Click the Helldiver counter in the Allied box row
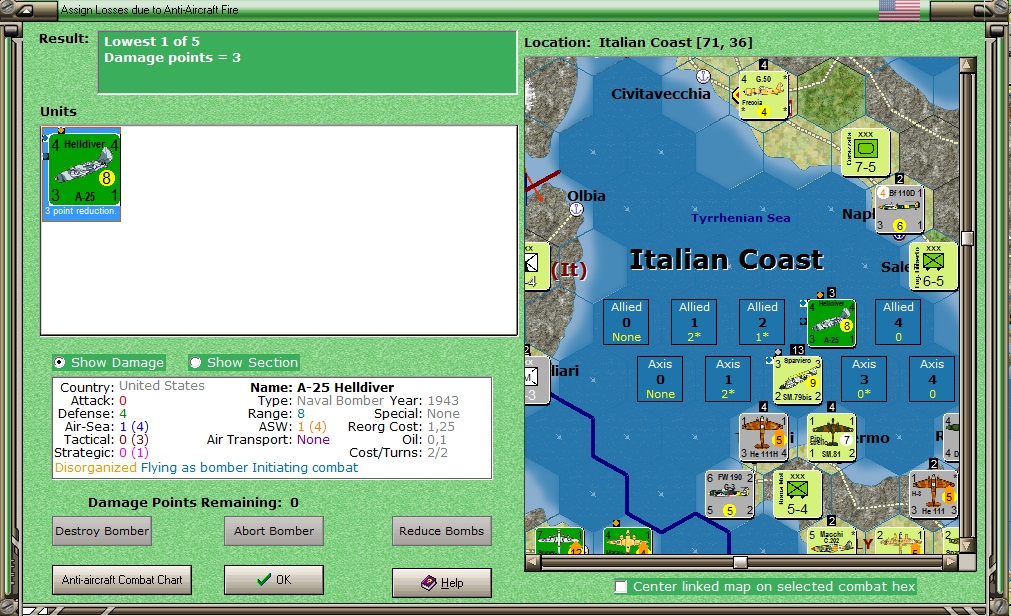This screenshot has height=616, width=1011. click(832, 323)
